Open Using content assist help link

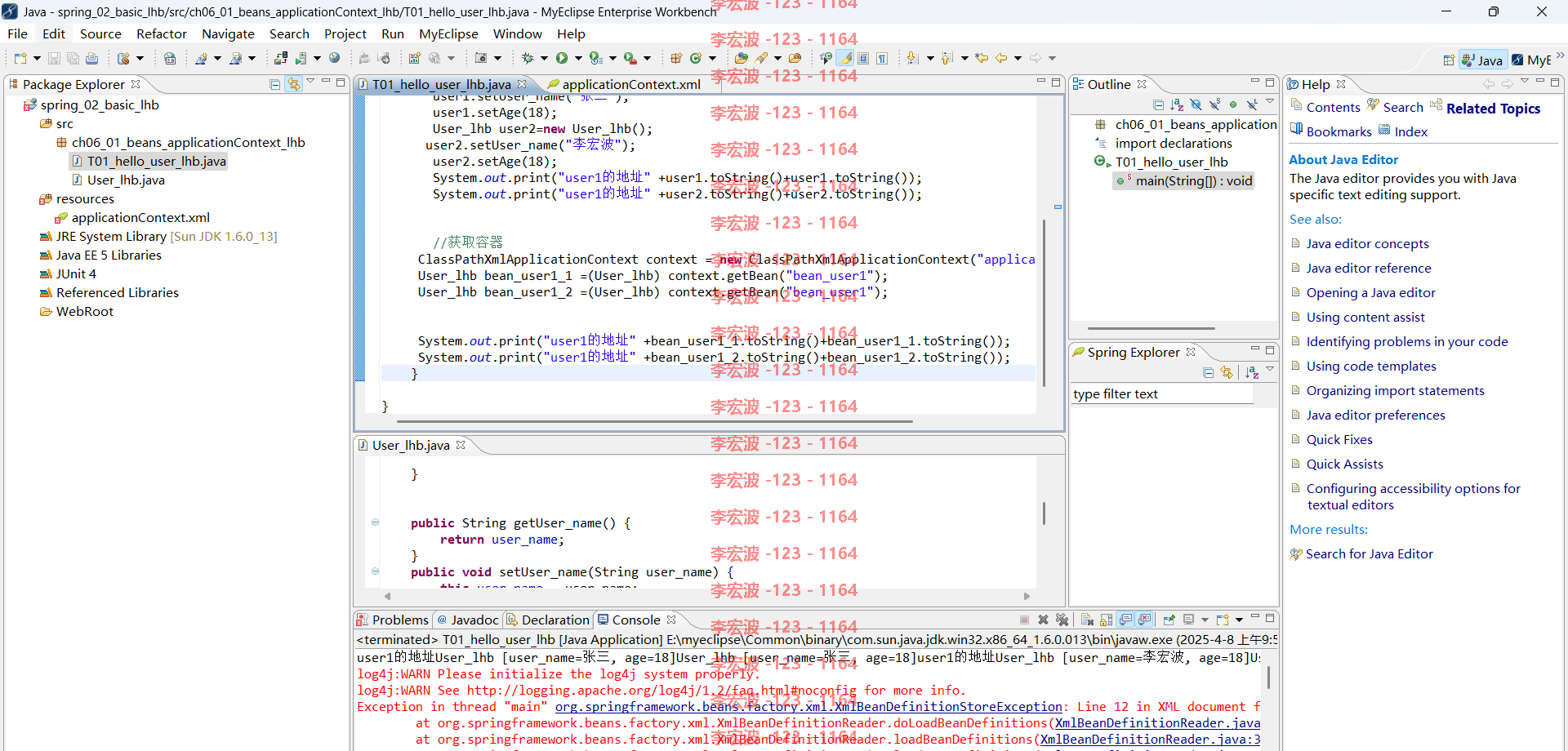pyautogui.click(x=1365, y=317)
